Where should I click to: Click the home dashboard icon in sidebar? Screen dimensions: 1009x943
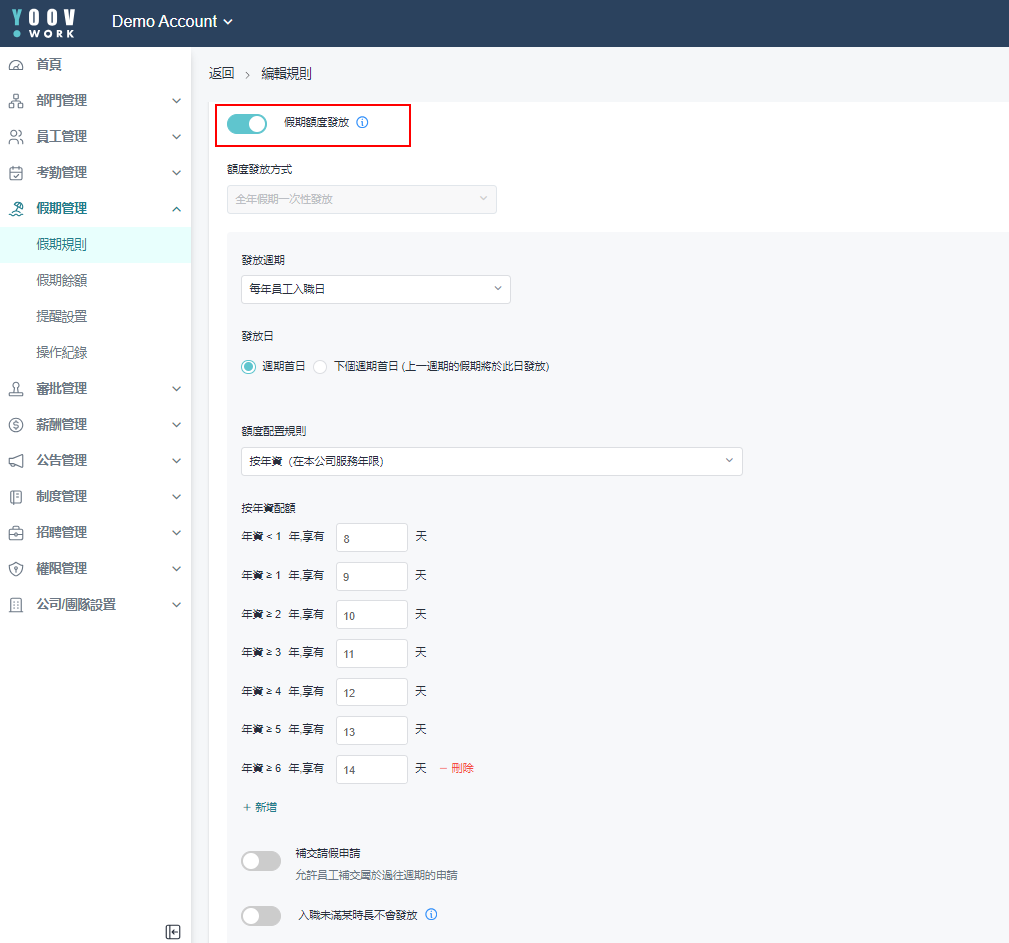(x=16, y=65)
